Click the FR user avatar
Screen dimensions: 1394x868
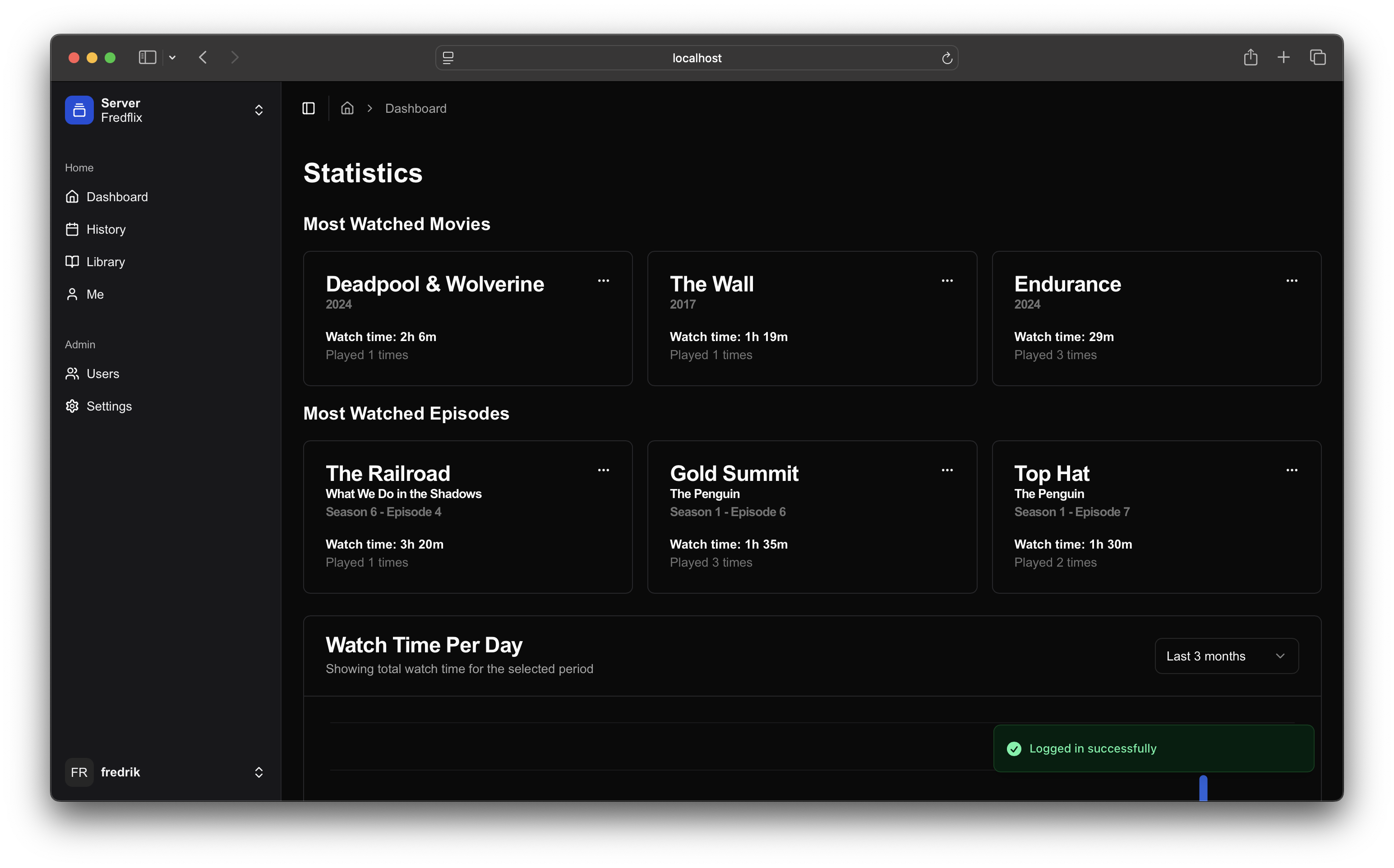(x=79, y=772)
